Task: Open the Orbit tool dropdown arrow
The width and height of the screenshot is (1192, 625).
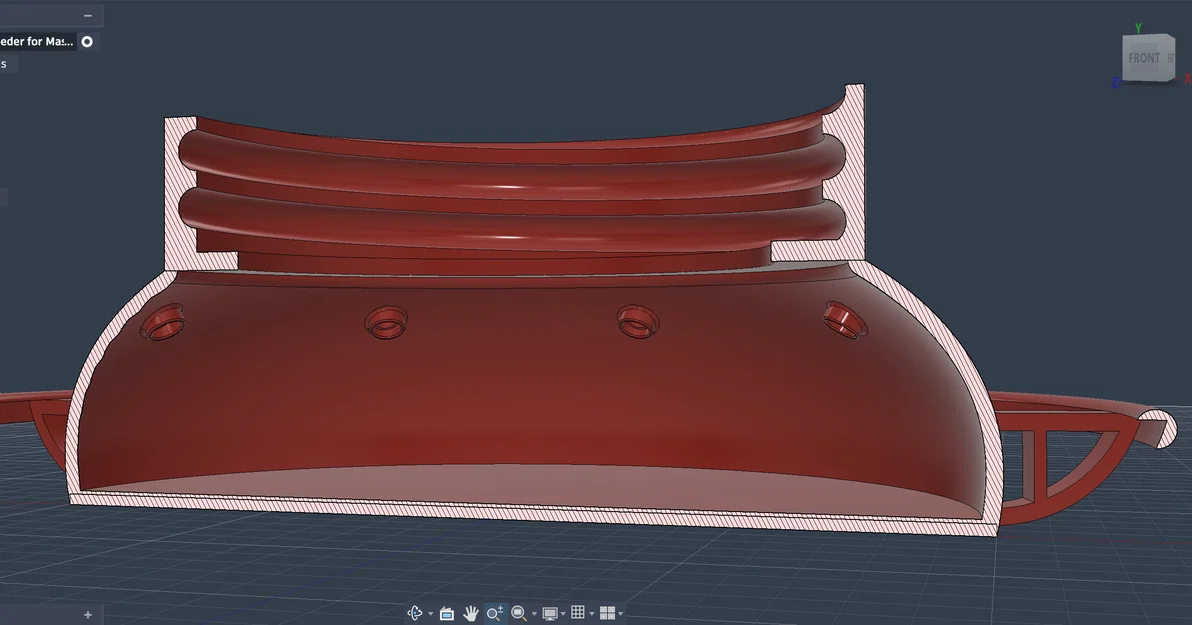Action: [x=430, y=614]
